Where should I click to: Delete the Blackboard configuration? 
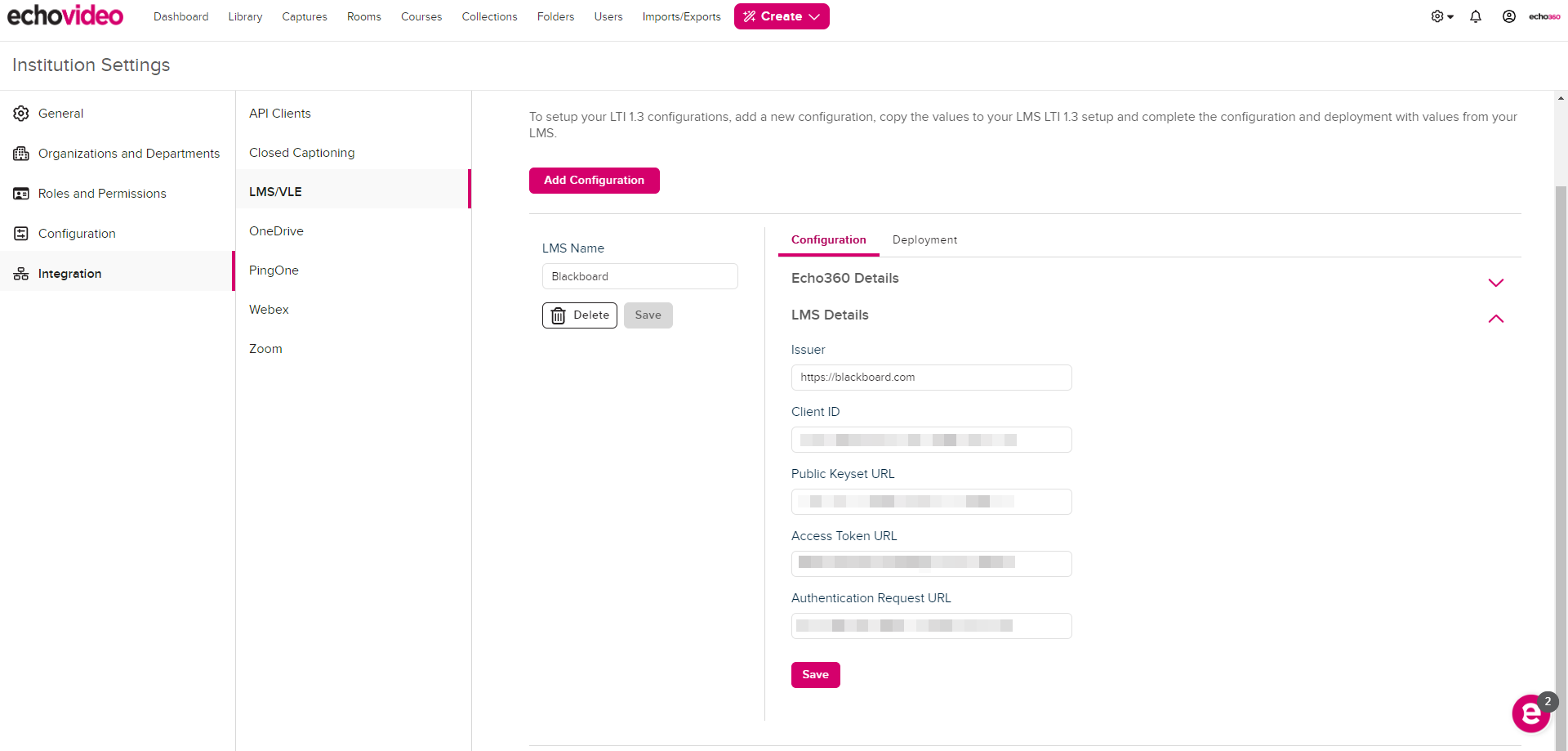(x=580, y=315)
